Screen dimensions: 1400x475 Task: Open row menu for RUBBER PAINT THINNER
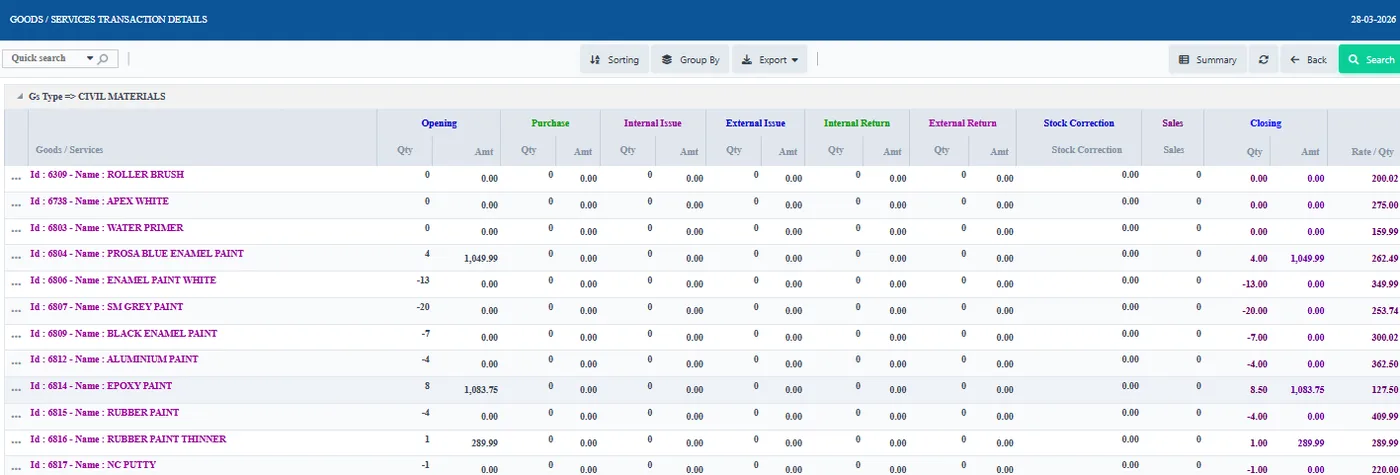15,442
